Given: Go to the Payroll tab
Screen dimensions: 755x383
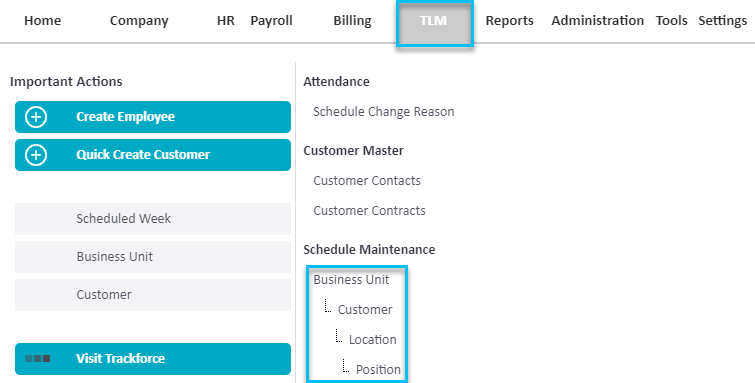Looking at the screenshot, I should (x=271, y=21).
